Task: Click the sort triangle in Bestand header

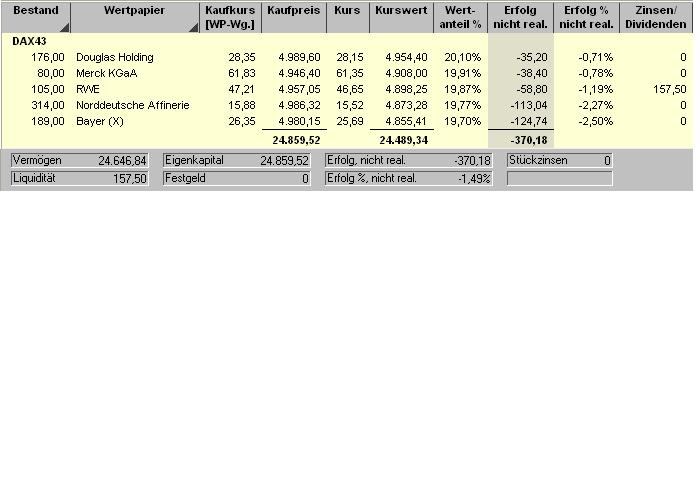Action: click(65, 28)
